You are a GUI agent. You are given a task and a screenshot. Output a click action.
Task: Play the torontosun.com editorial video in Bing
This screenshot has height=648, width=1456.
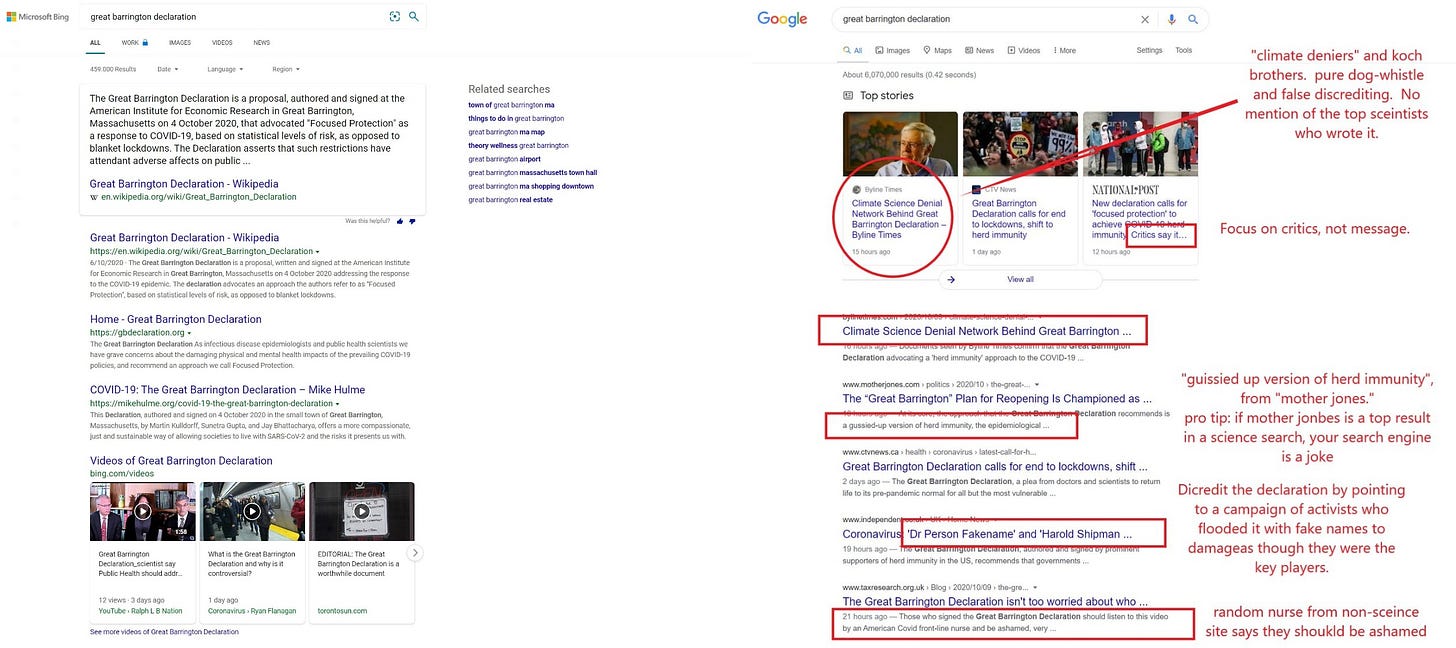(x=362, y=511)
